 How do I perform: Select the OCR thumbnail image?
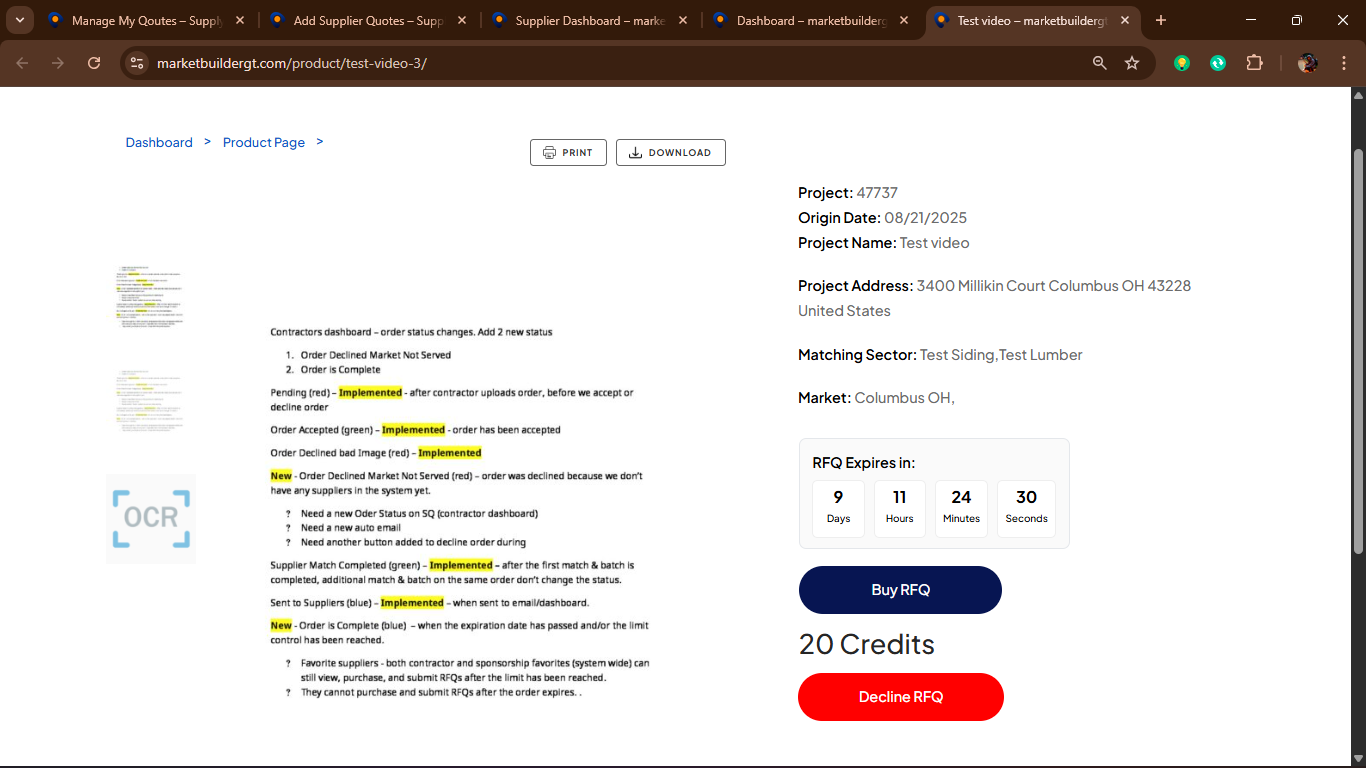click(151, 519)
